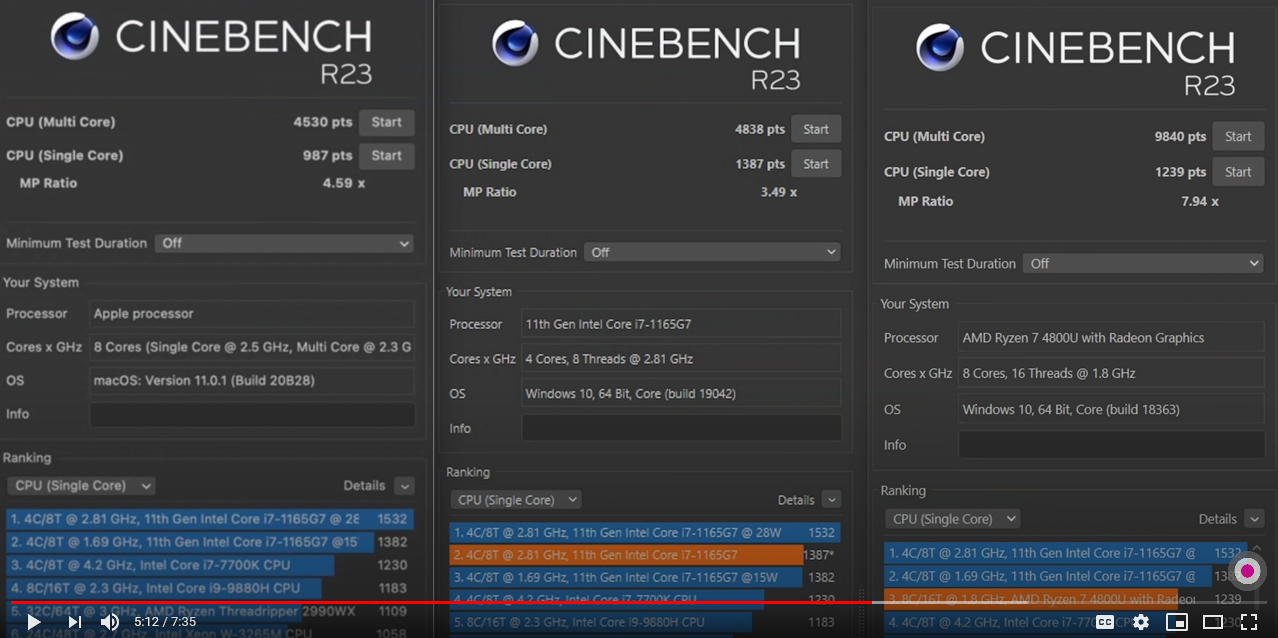Click '4 Cores, 8 Threads @ 2.81 GHz' field
Viewport: 1278px width, 638px height.
[x=681, y=359]
